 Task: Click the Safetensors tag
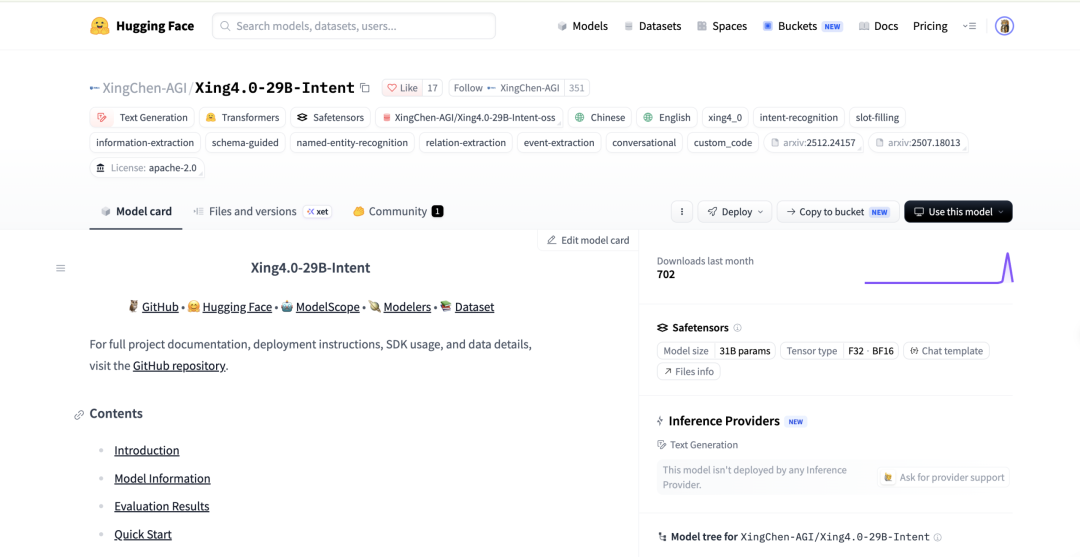(331, 117)
